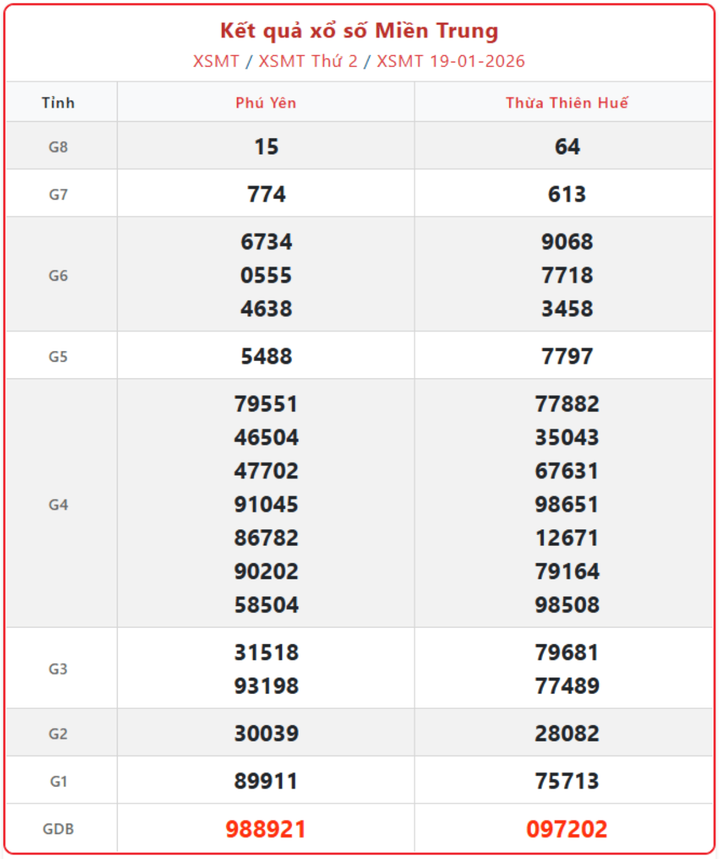Viewport: 720px width, 859px height.
Task: Select Phú Yên special prize number 988921
Action: pyautogui.click(x=266, y=829)
